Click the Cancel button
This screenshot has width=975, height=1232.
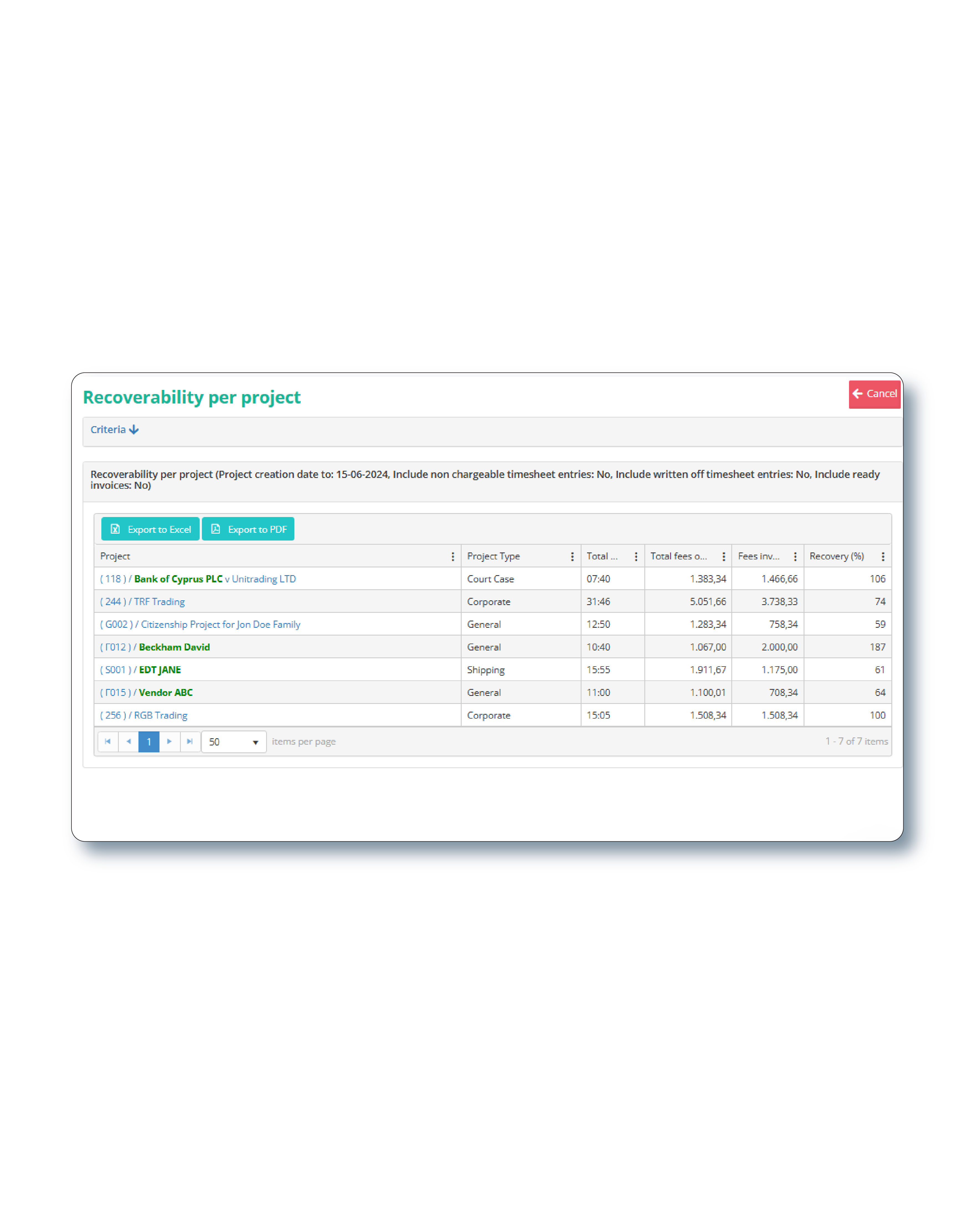click(x=874, y=394)
